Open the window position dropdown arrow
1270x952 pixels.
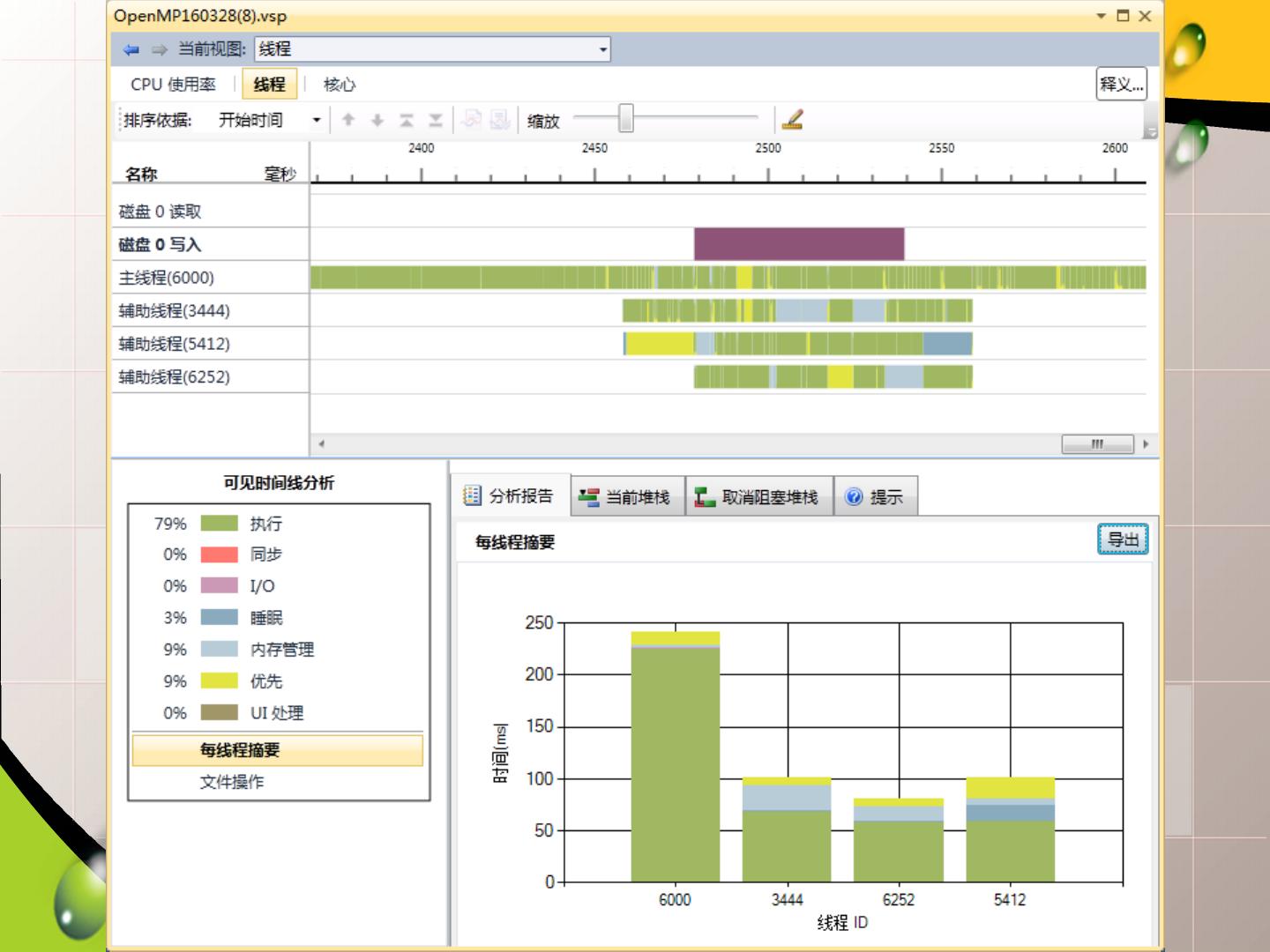[x=1101, y=16]
